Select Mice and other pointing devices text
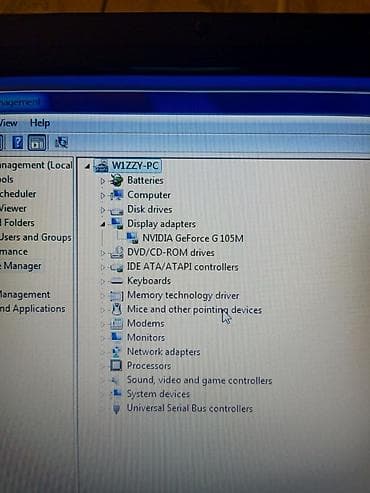370x493 pixels. tap(194, 310)
